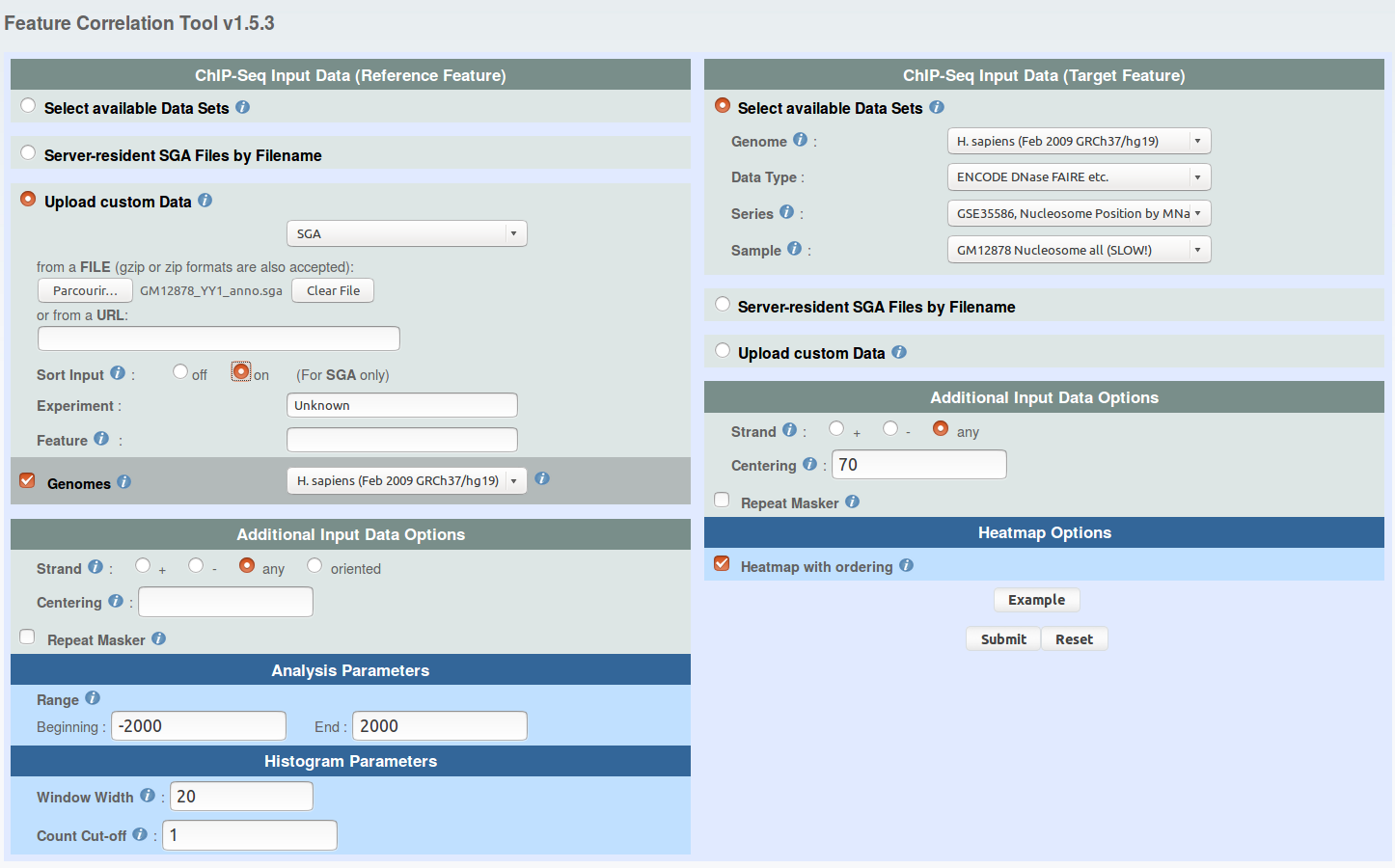Turn Sort Input off
The height and width of the screenshot is (868, 1395).
pyautogui.click(x=180, y=372)
